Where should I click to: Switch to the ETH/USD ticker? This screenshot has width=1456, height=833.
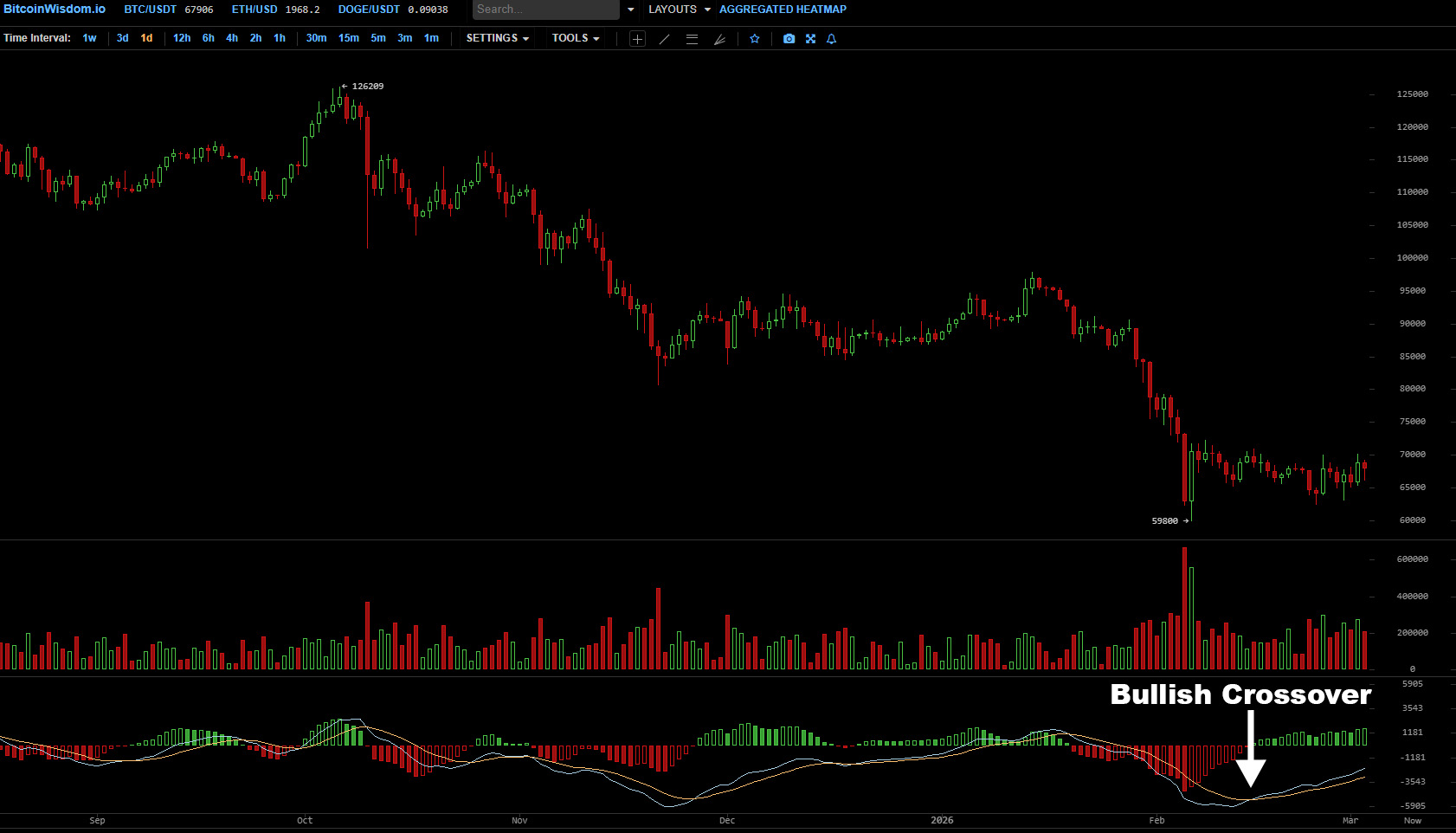point(254,10)
